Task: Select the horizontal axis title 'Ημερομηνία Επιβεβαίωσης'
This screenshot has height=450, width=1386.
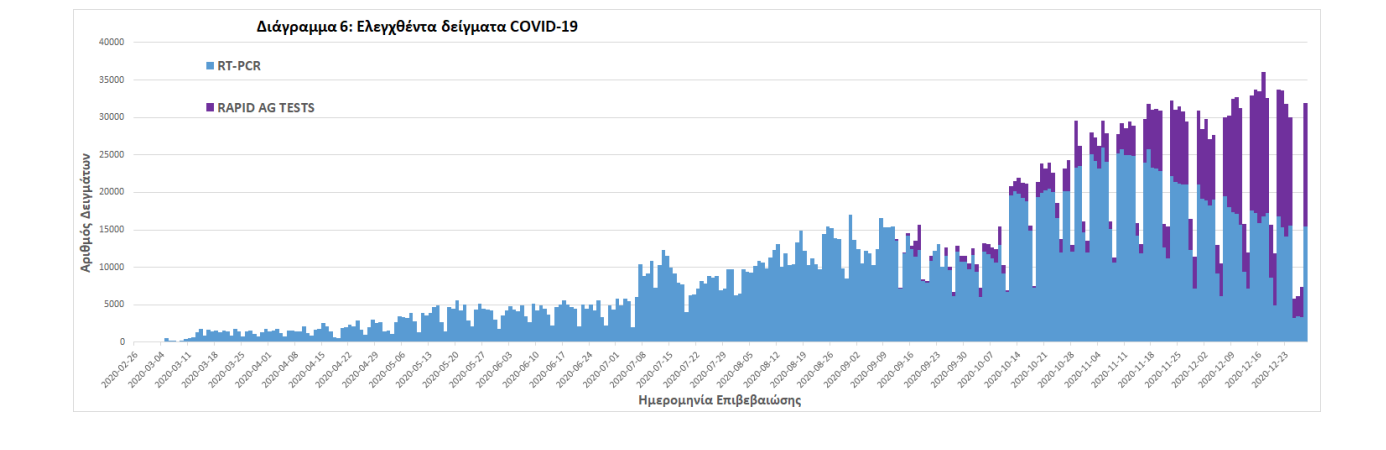Action: tap(719, 400)
